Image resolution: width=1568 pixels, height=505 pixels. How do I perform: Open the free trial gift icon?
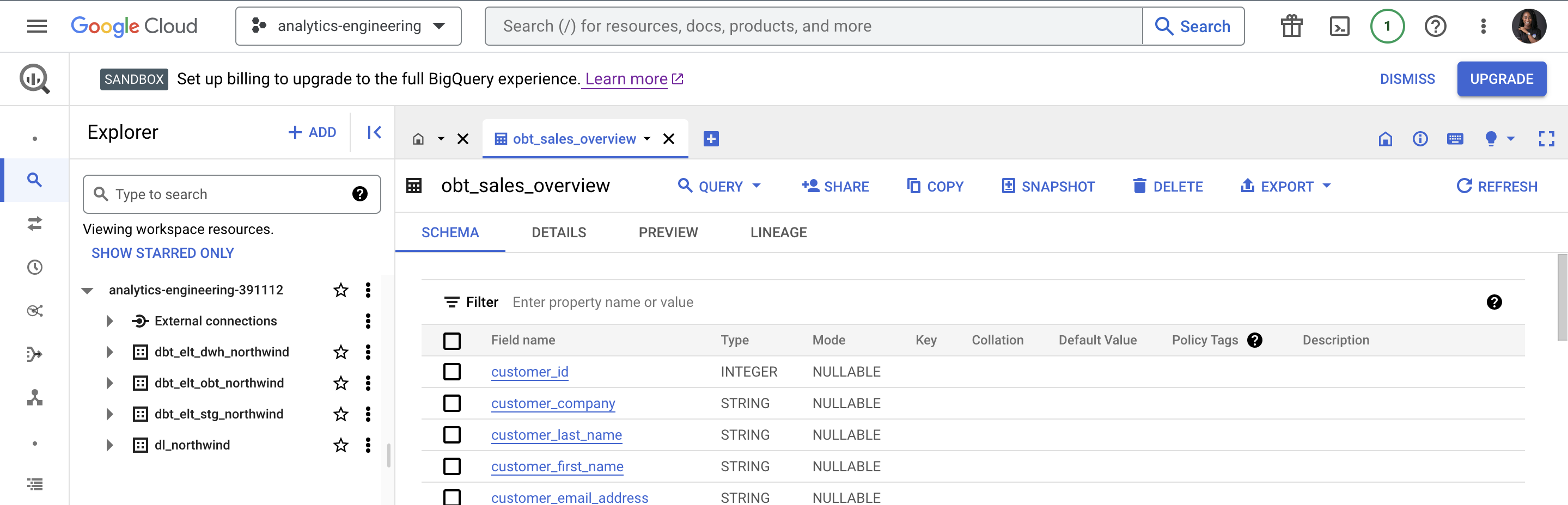click(1291, 26)
